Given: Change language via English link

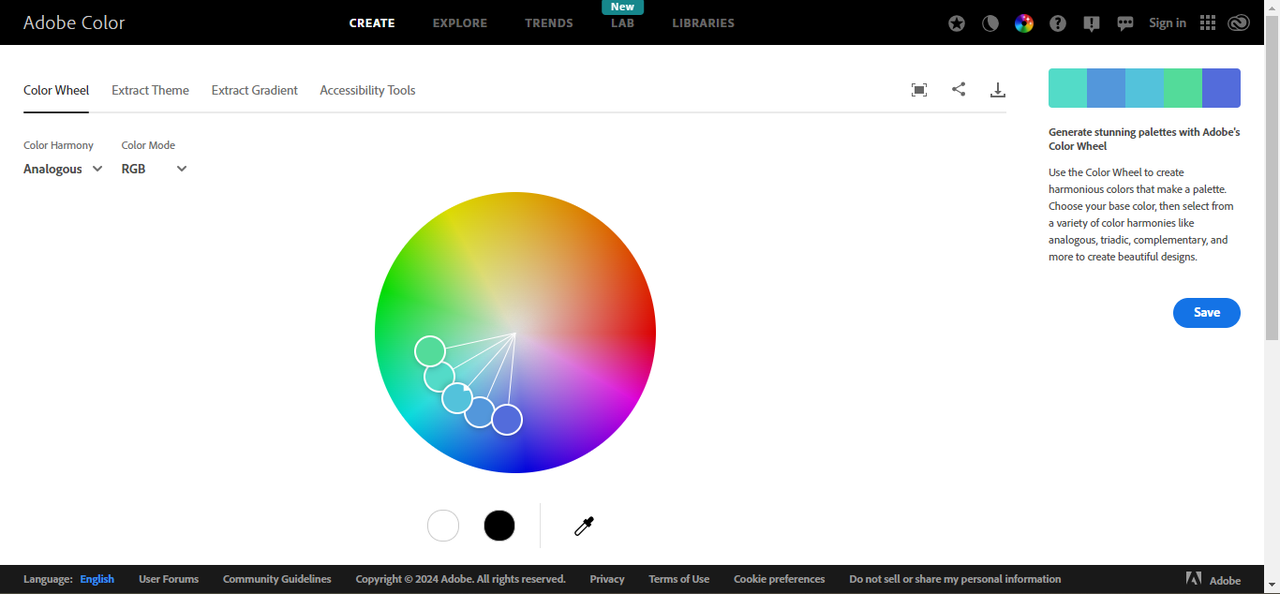Looking at the screenshot, I should point(97,579).
